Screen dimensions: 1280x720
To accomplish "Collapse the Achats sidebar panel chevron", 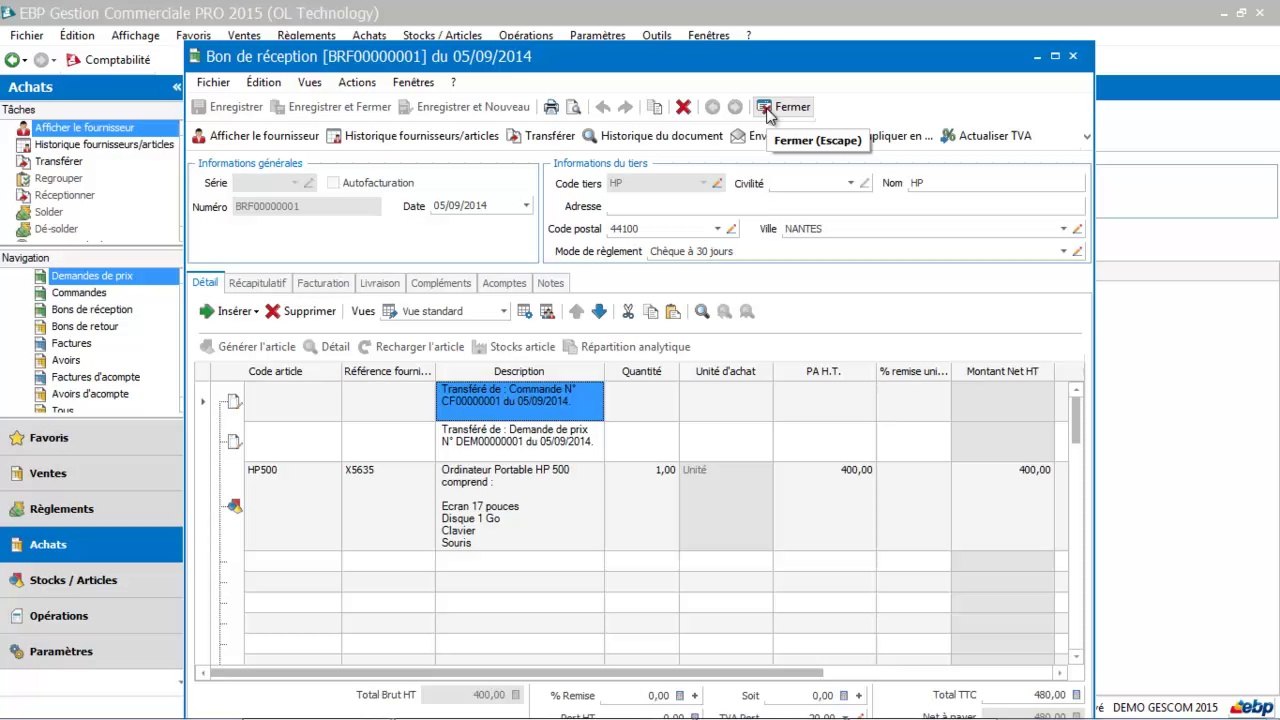I will click(x=176, y=87).
